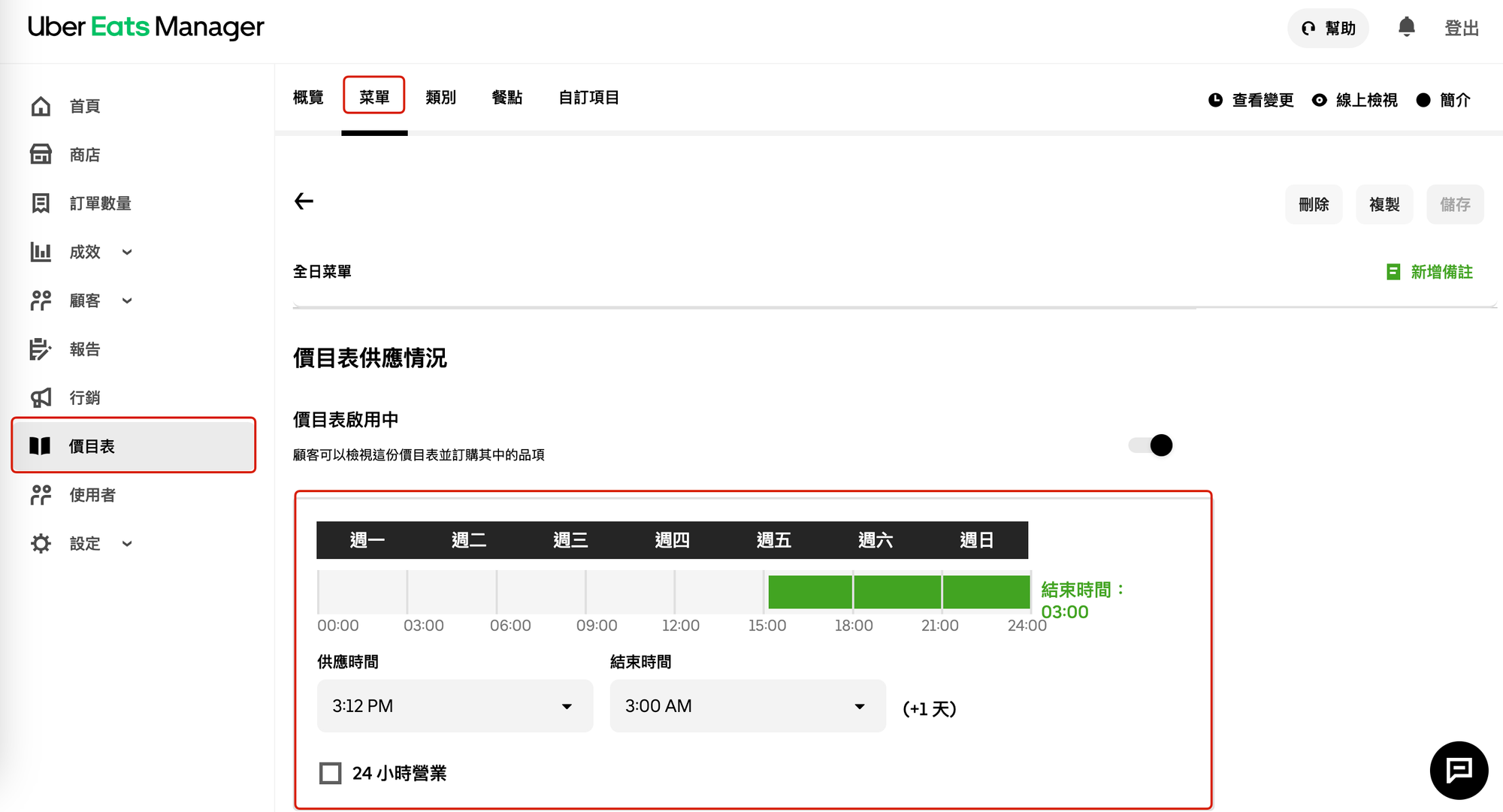
Task: Select the 價目表 menu book icon
Action: (41, 445)
